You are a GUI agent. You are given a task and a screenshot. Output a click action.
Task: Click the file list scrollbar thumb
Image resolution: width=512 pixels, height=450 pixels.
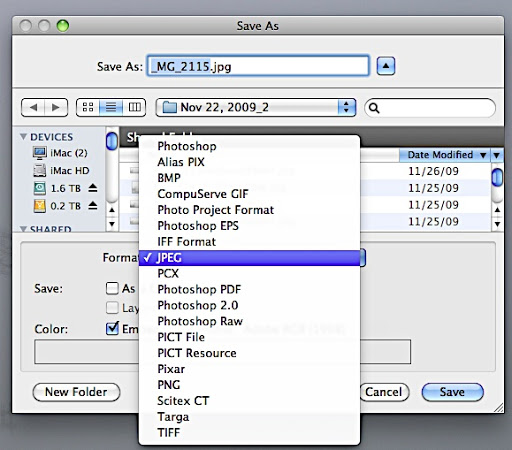click(497, 177)
